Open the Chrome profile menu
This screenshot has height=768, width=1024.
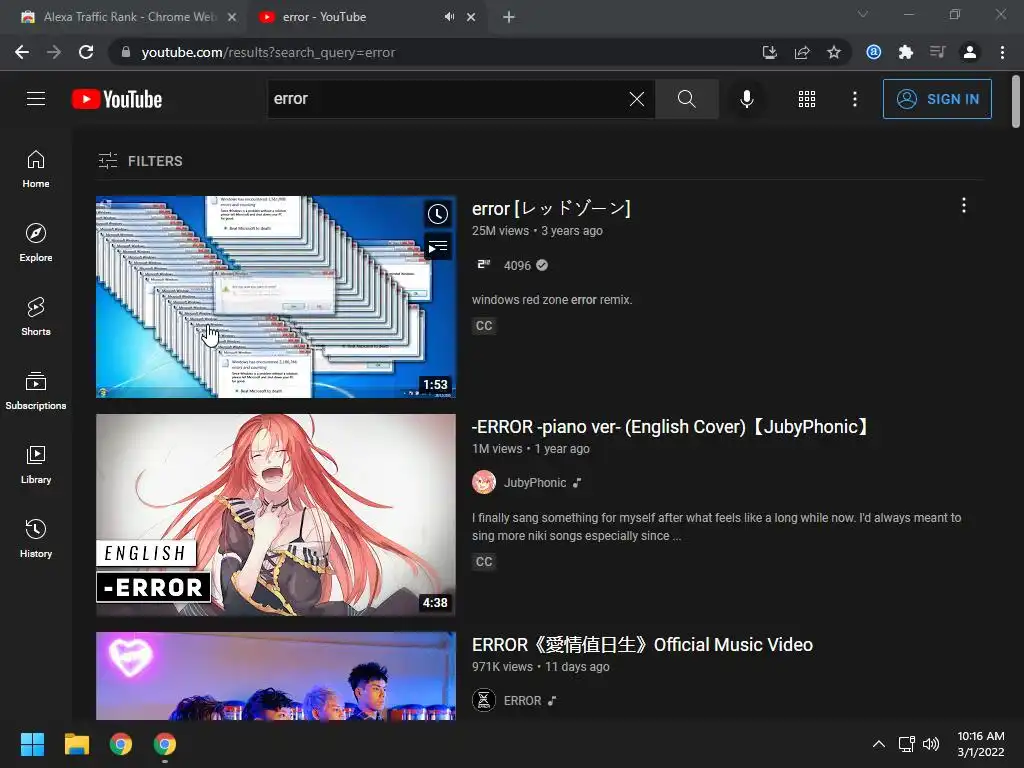point(970,52)
